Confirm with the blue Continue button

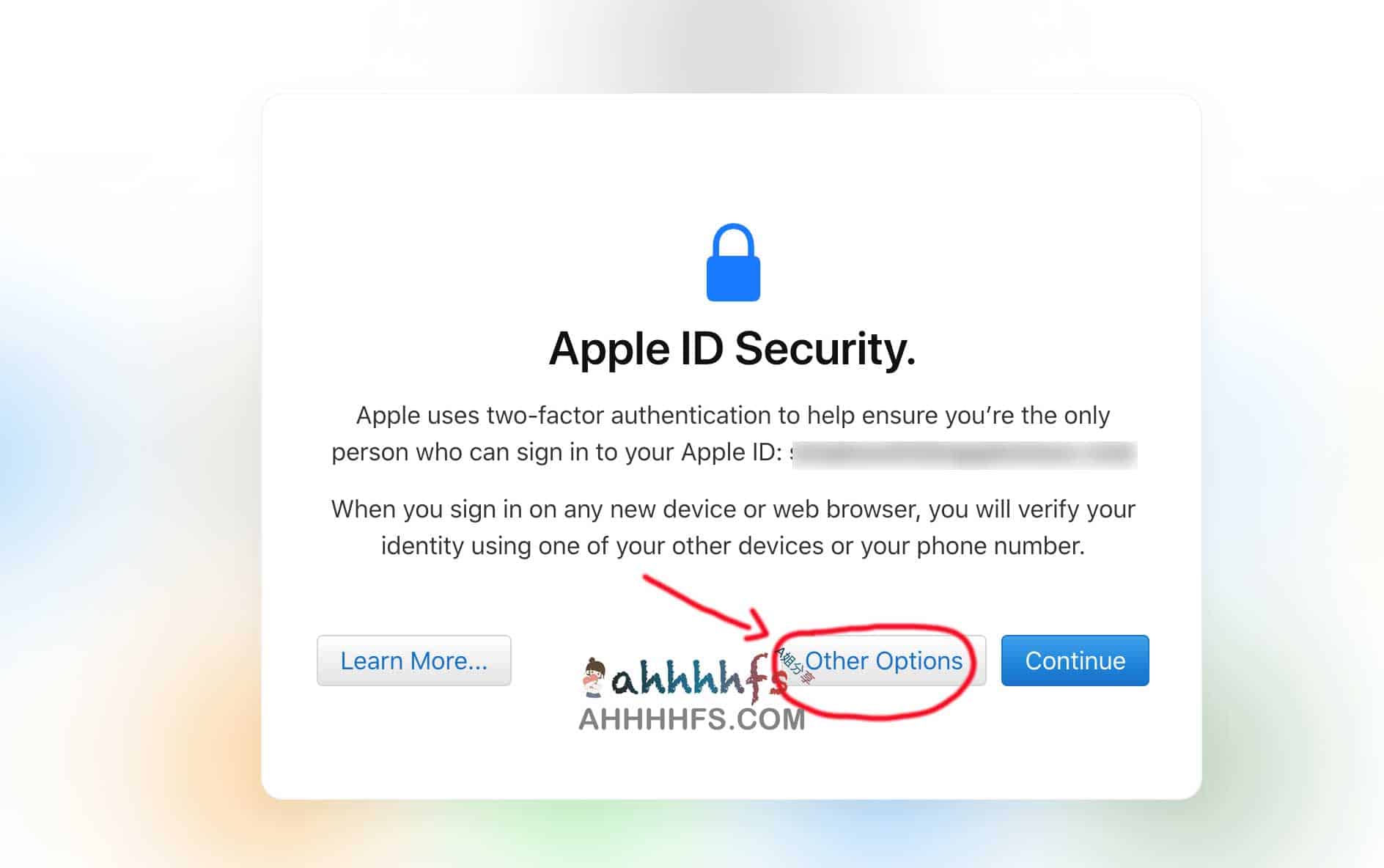(1075, 661)
